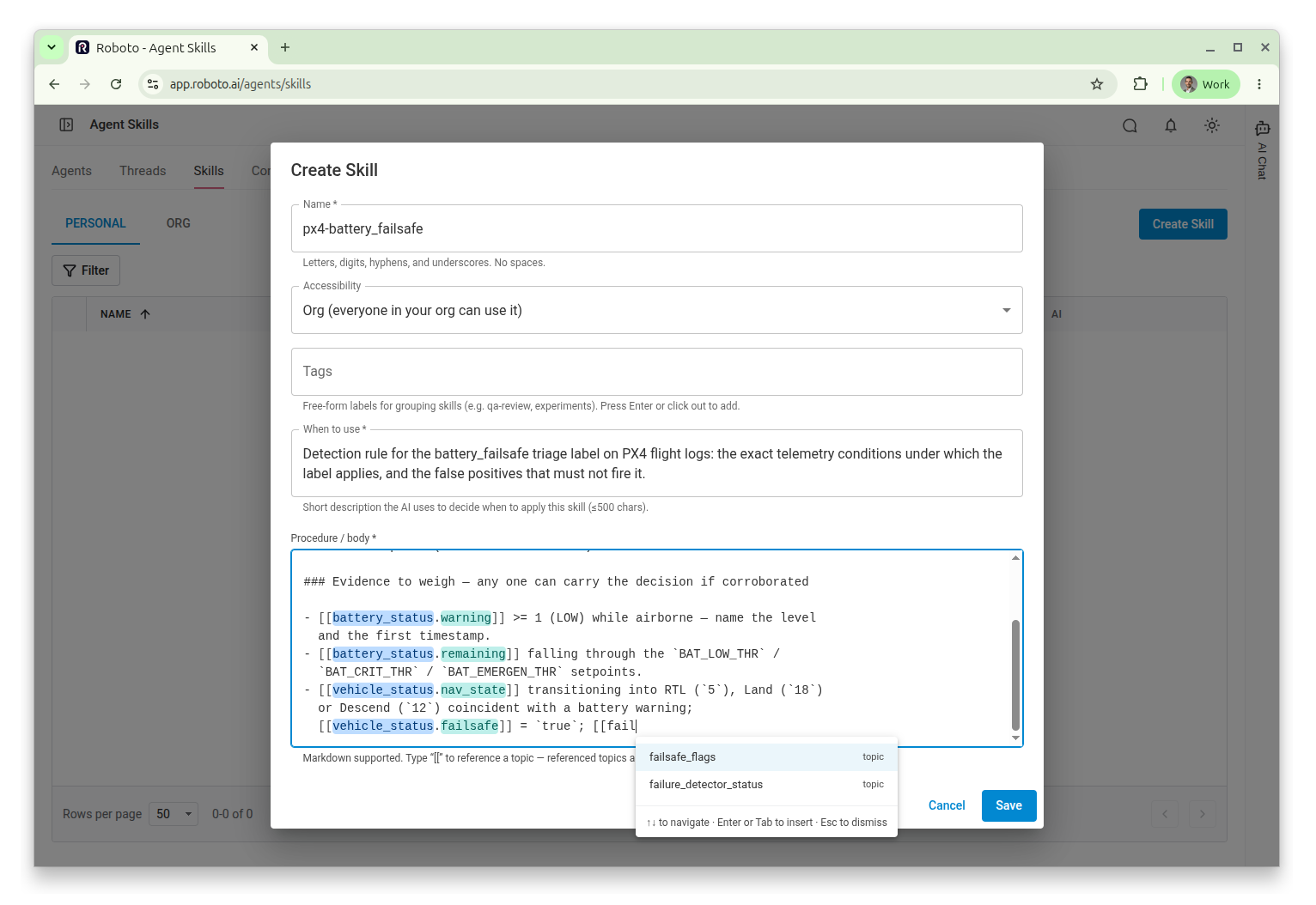The width and height of the screenshot is (1316, 905).
Task: Open the Filter button
Action: 86,270
